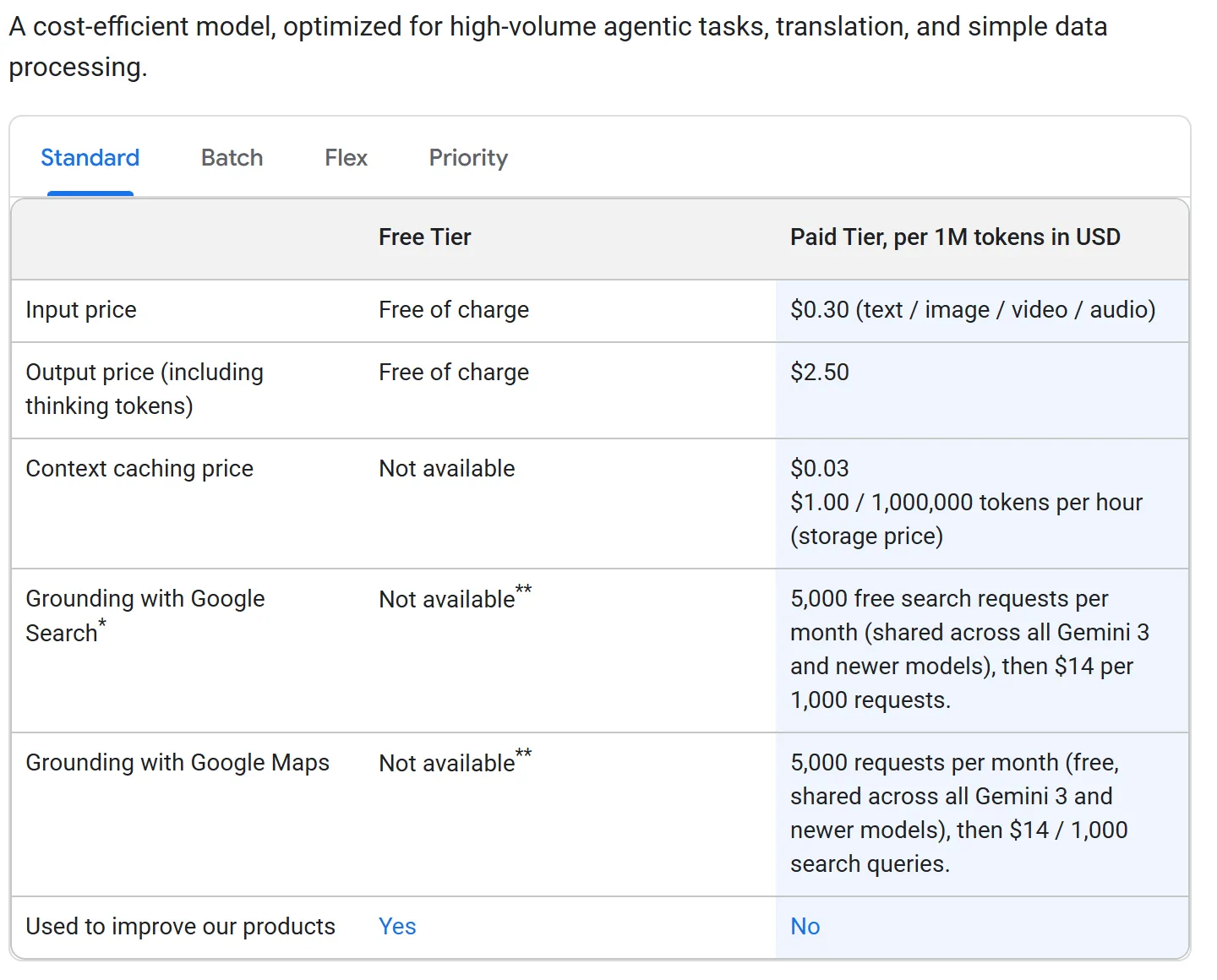Image resolution: width=1217 pixels, height=980 pixels.
Task: Click Free of charge in Input price row
Action: pyautogui.click(x=454, y=310)
